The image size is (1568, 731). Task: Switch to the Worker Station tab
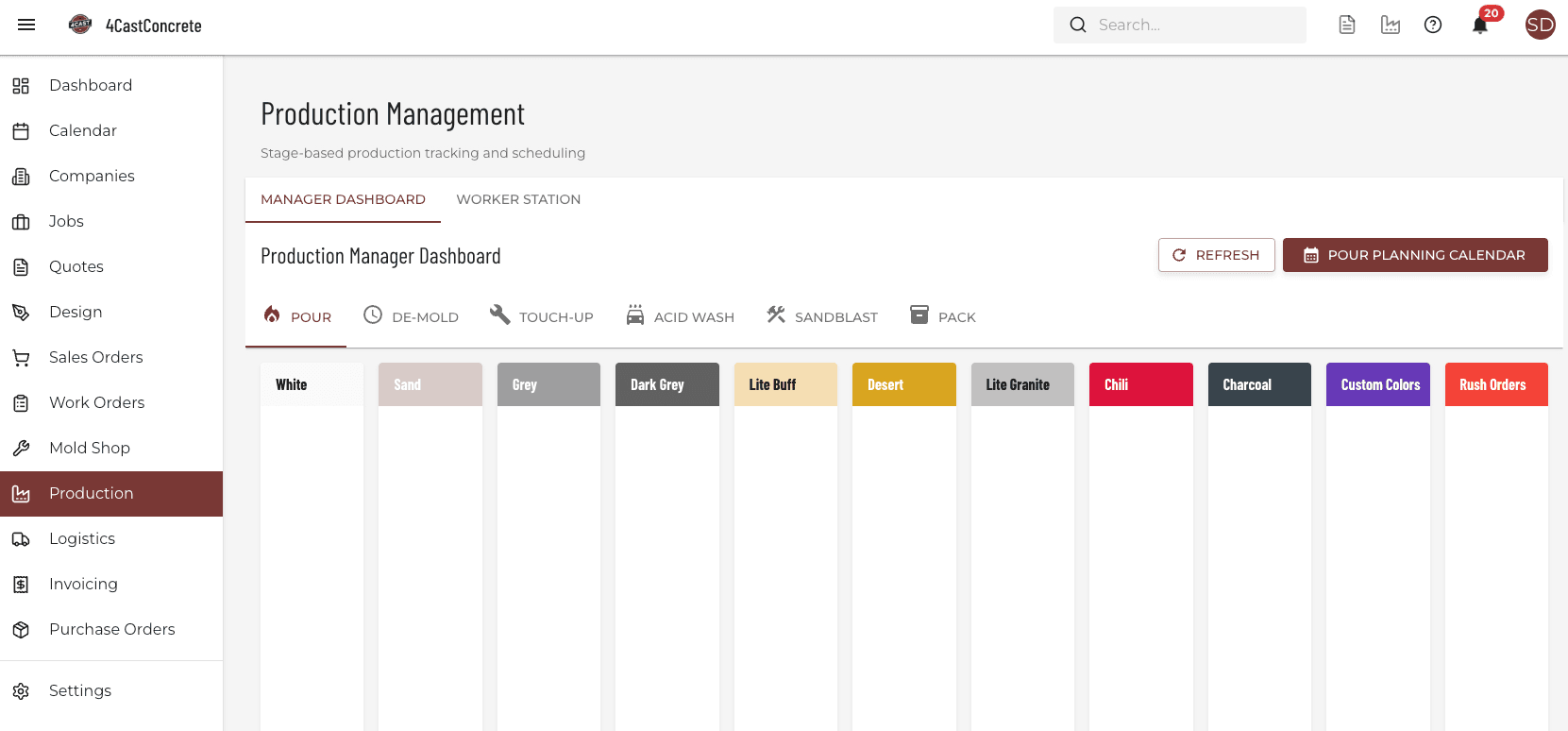[x=518, y=199]
